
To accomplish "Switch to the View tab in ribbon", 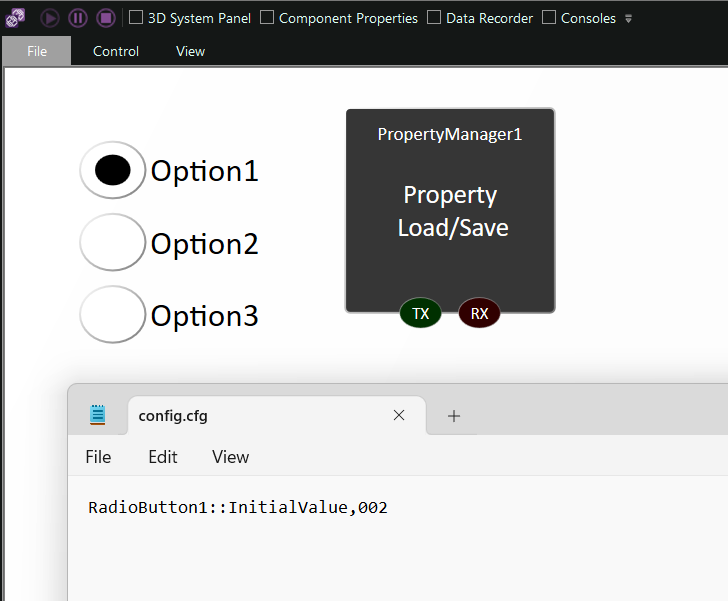I will click(x=190, y=51).
